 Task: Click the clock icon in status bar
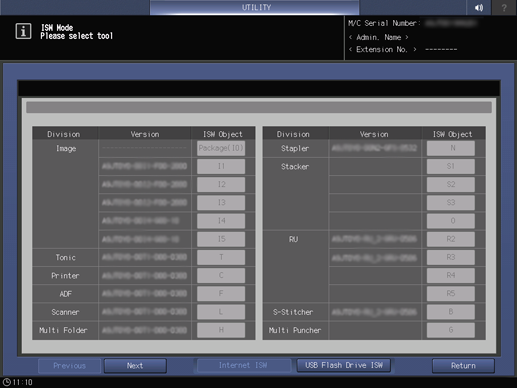click(6, 382)
